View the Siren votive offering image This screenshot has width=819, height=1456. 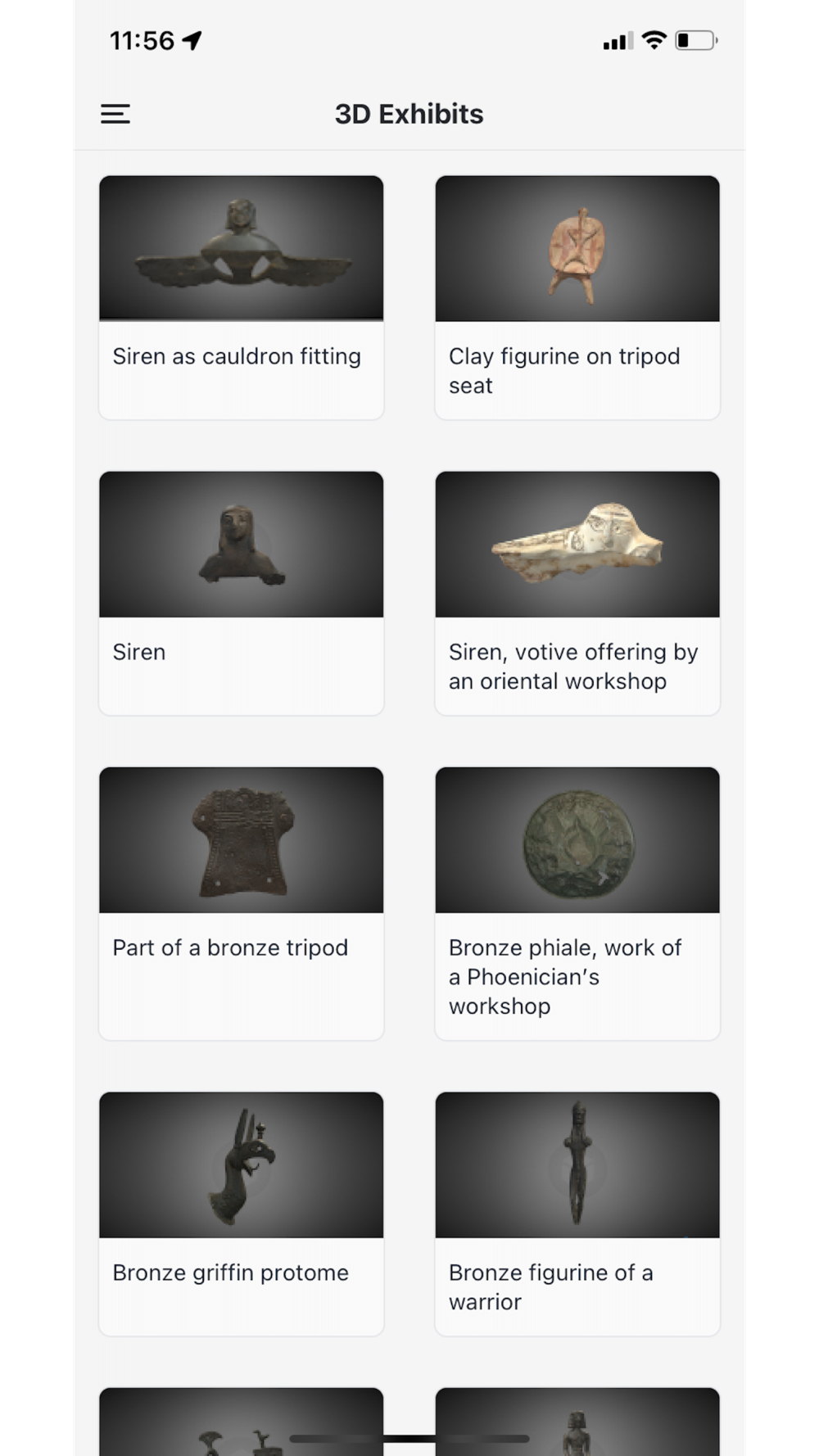tap(577, 544)
